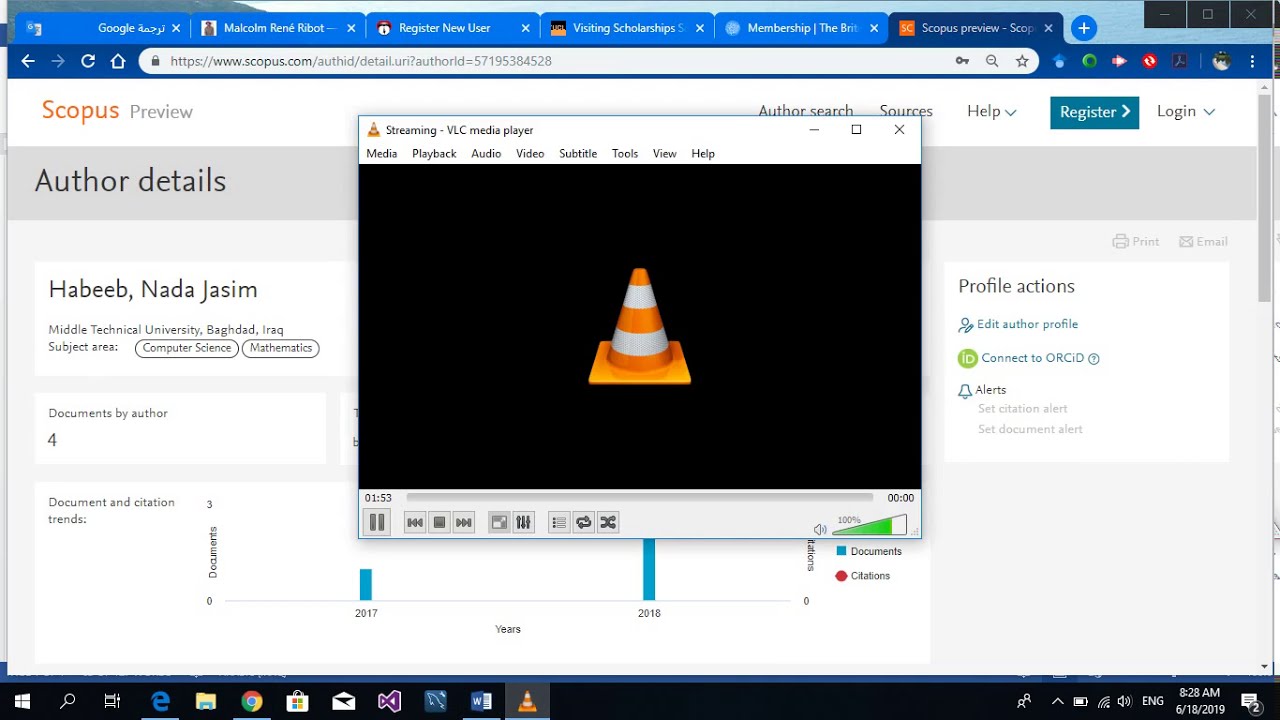This screenshot has height=720, width=1280.
Task: Toggle VLC random shuffle playback
Action: point(607,522)
